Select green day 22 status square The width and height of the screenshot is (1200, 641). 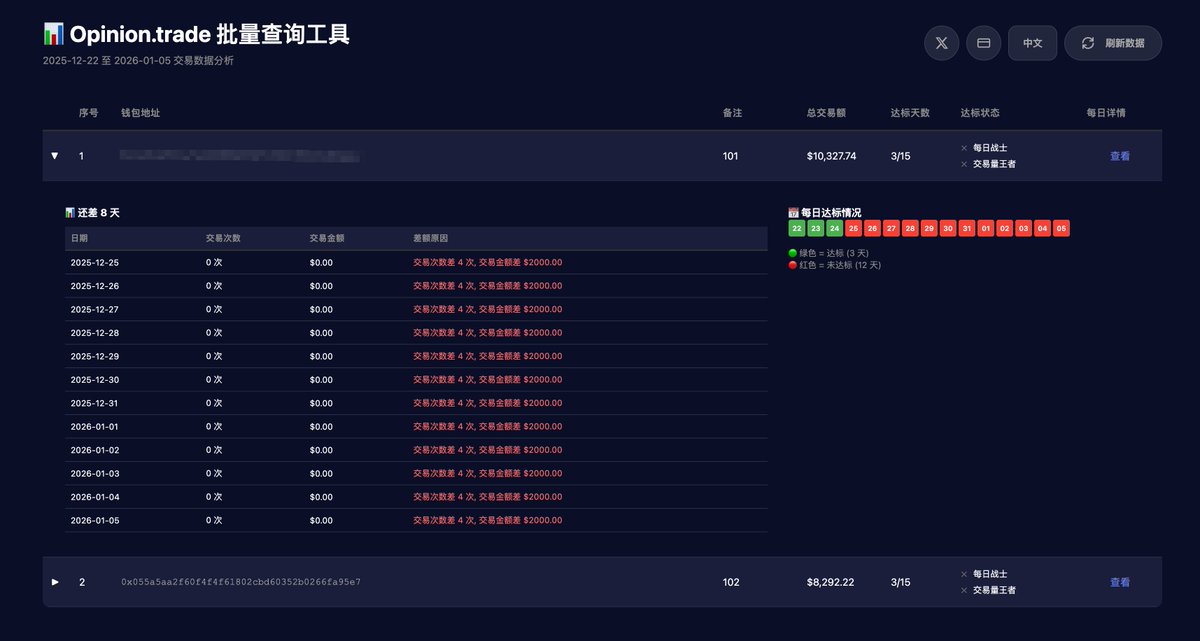click(x=797, y=228)
